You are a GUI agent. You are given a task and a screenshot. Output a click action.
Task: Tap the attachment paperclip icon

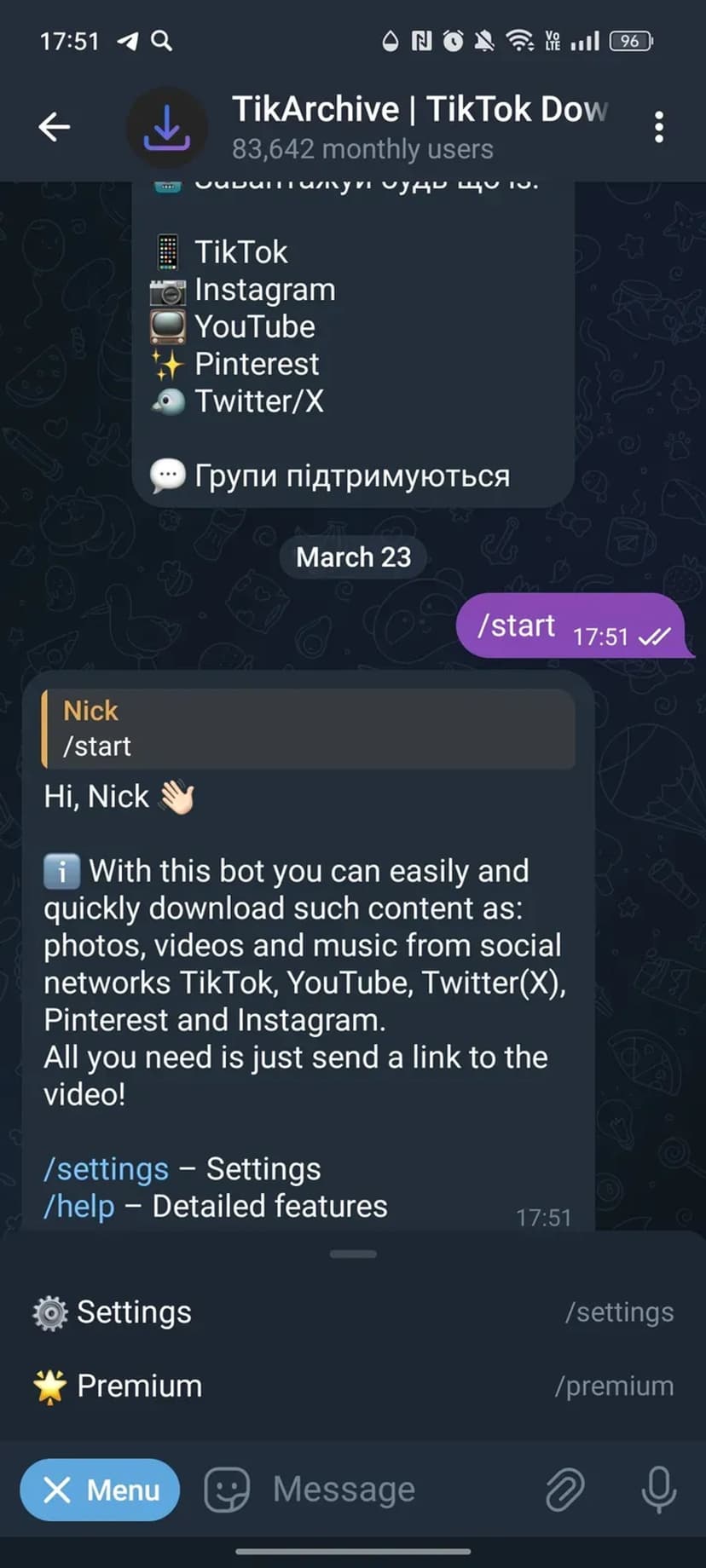click(564, 1490)
